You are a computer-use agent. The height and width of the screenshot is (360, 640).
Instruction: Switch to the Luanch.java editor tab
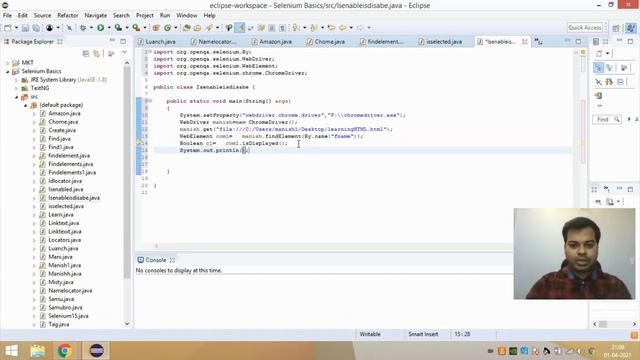click(x=157, y=42)
